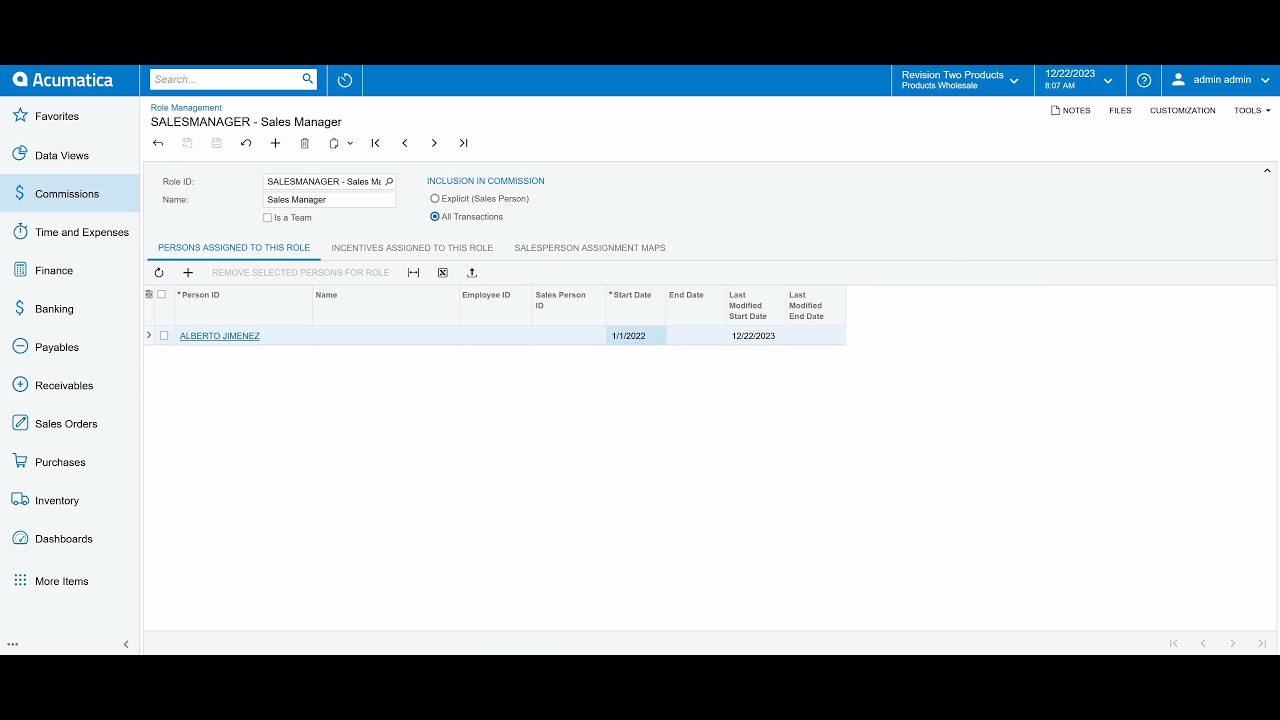Open Receivables workspace
Image resolution: width=1280 pixels, height=720 pixels.
tap(64, 385)
